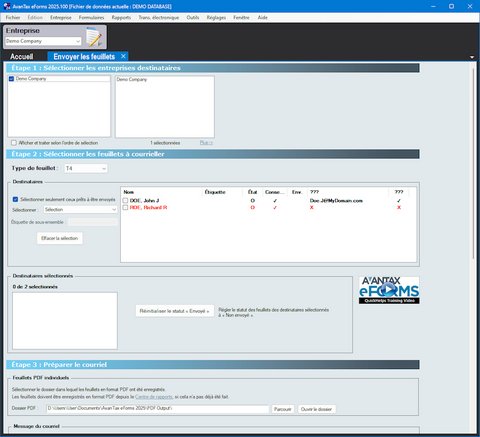This screenshot has width=480, height=437.
Task: Toggle Sélectionner seulement ceux prêts à être envoyés
Action: click(15, 199)
